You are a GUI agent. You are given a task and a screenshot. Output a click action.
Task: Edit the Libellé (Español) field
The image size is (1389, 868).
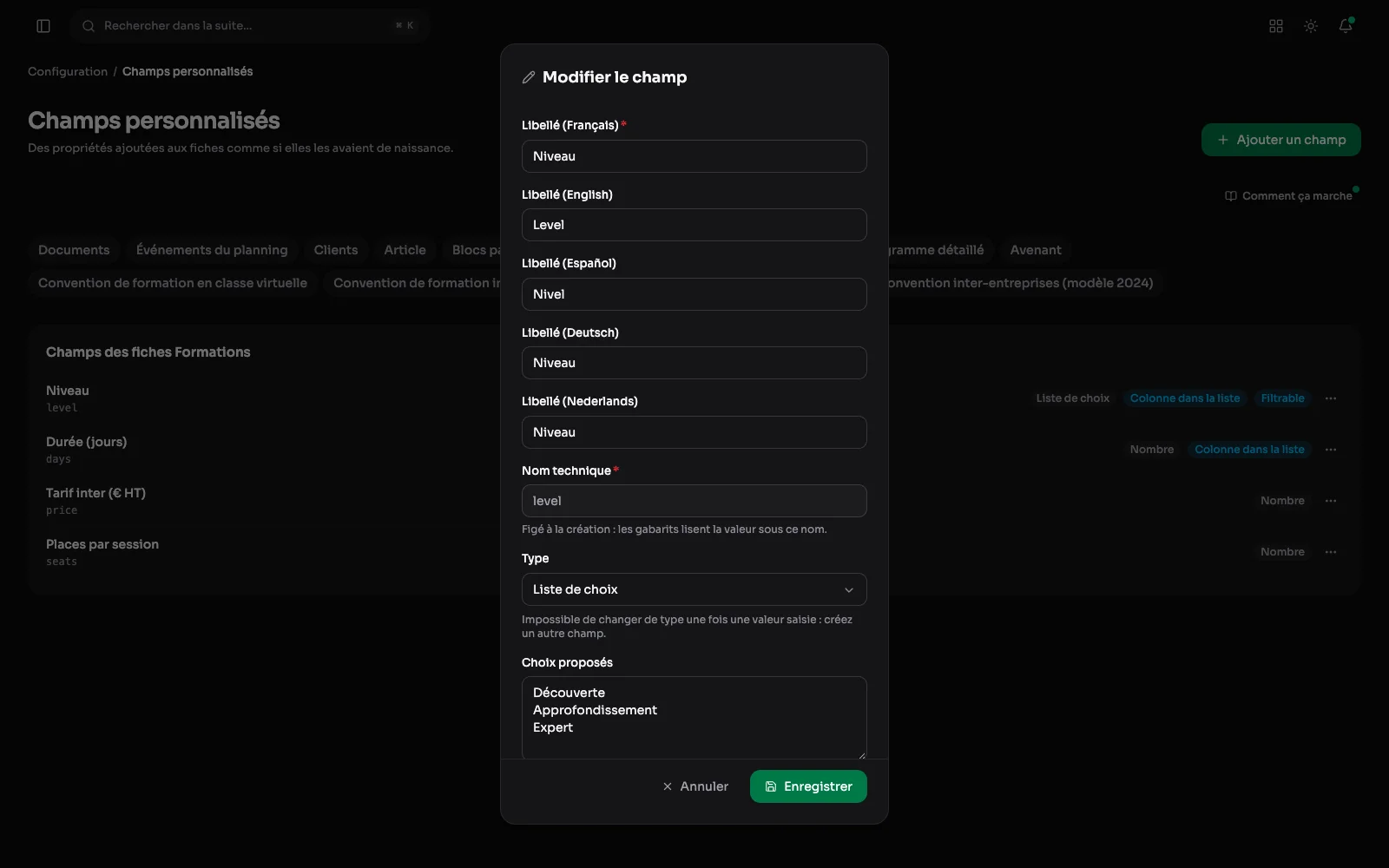coord(694,294)
